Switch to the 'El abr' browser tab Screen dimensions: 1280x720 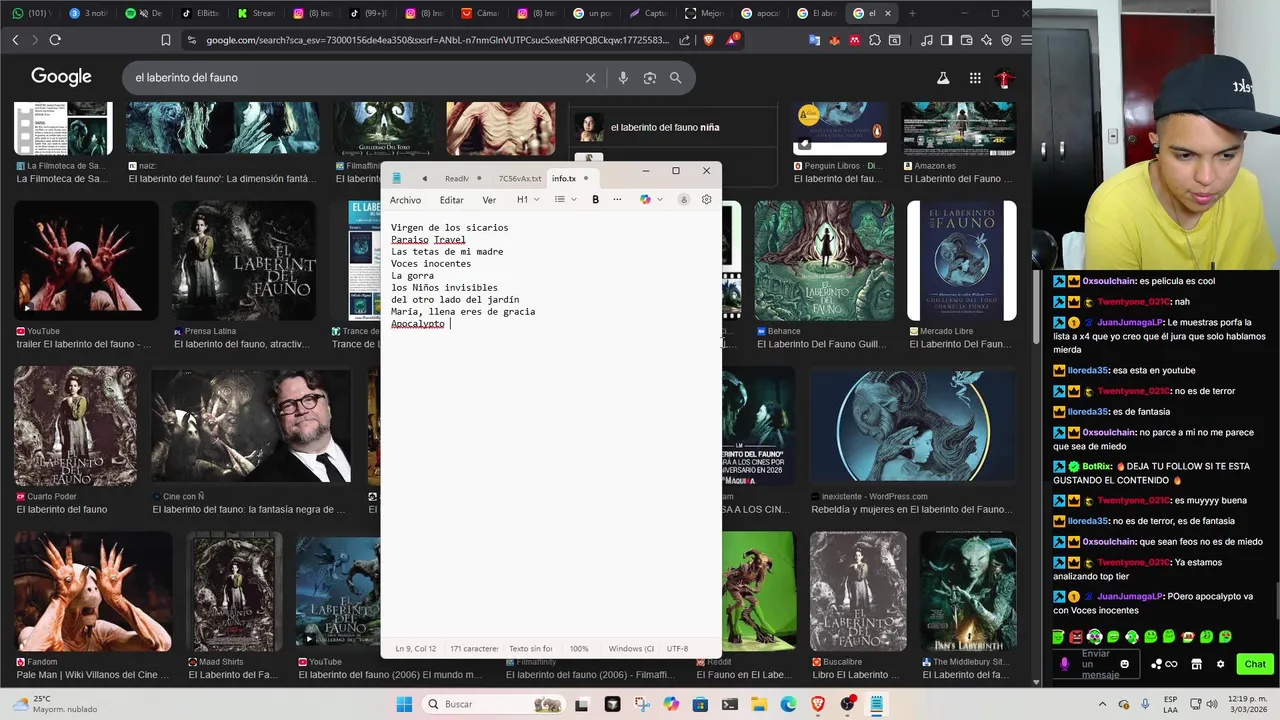click(817, 13)
